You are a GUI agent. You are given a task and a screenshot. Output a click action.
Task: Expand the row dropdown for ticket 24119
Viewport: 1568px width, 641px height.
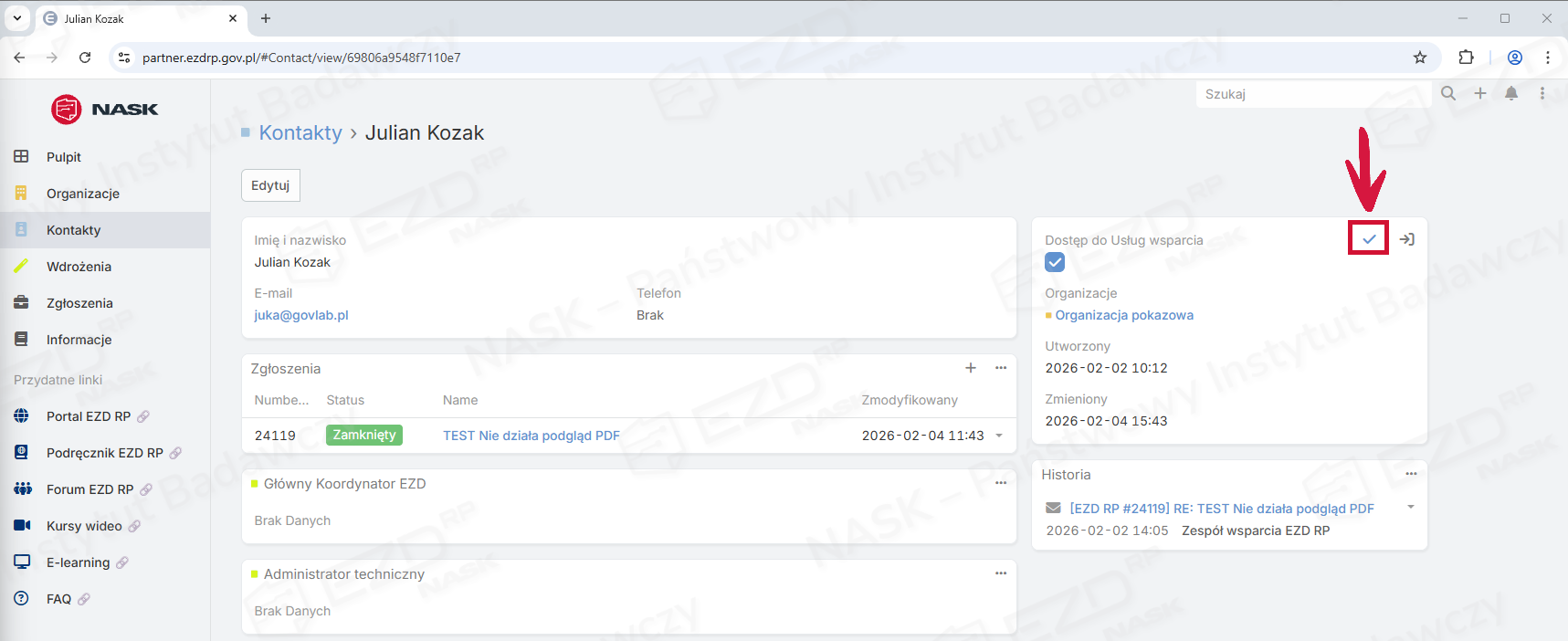click(x=999, y=436)
